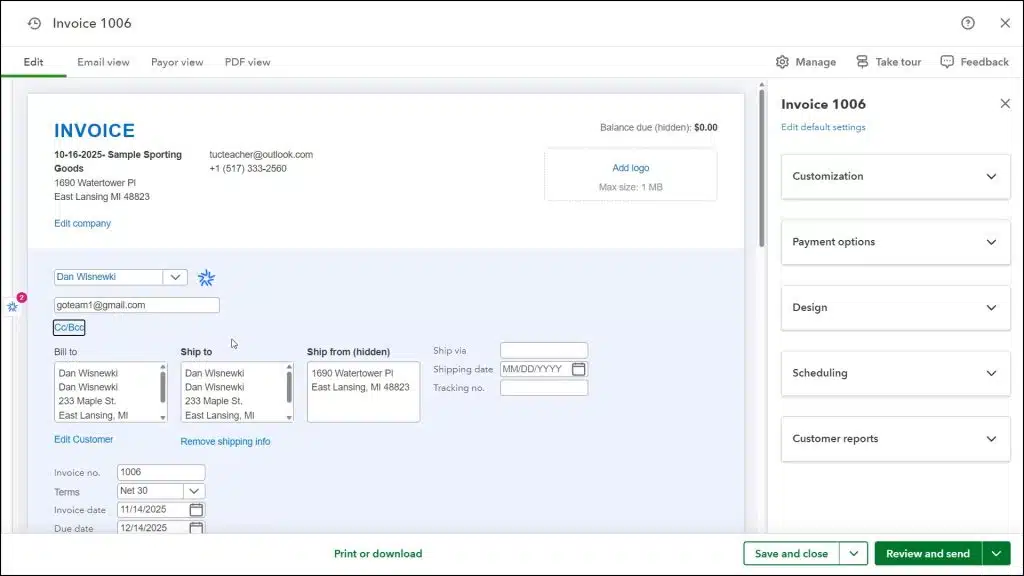Viewport: 1024px width, 576px height.
Task: Expand the Scheduling section
Action: (895, 373)
